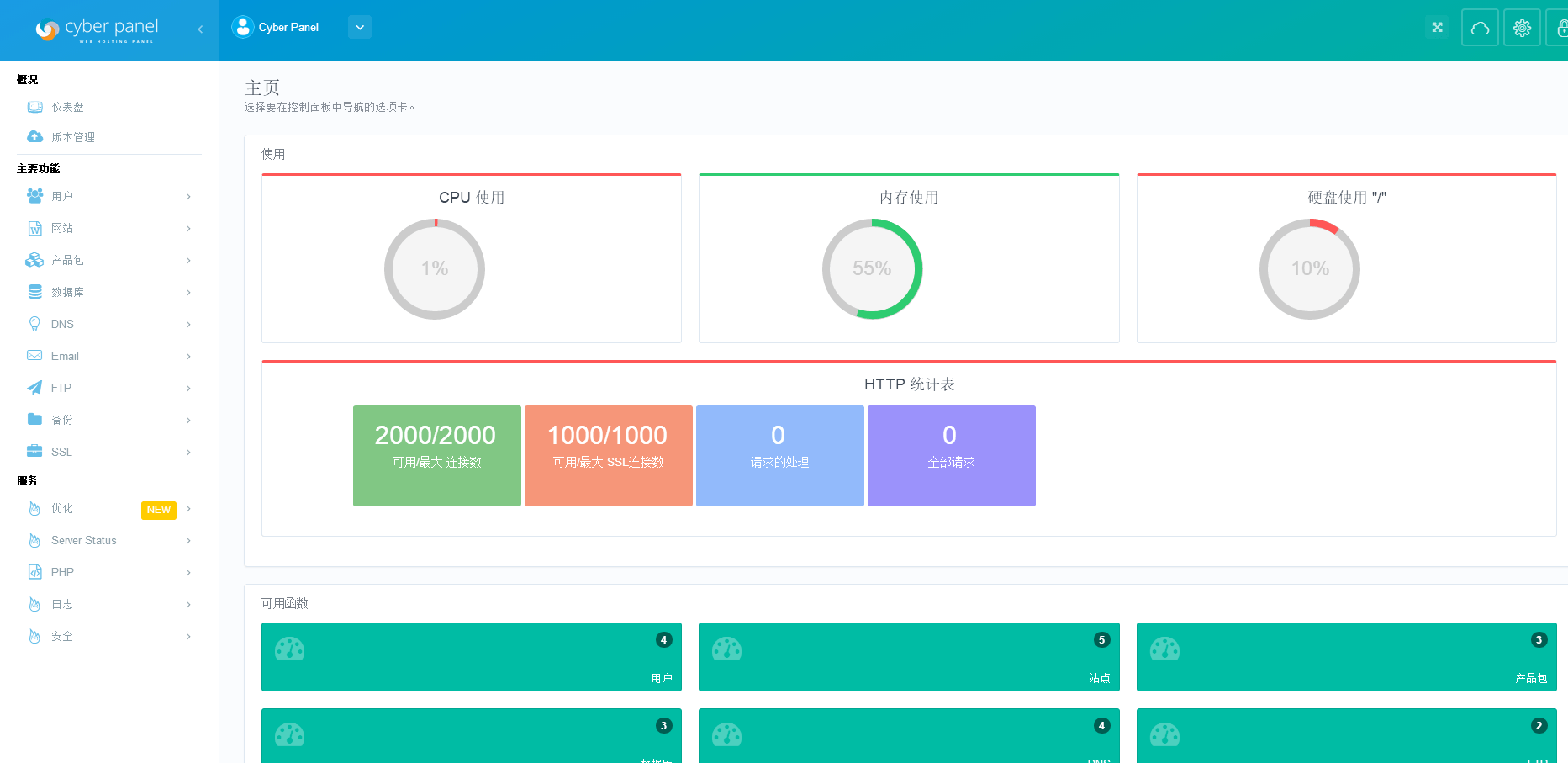The height and width of the screenshot is (763, 1568).
Task: Open the 版本管理 version management item
Action: pyautogui.click(x=72, y=137)
